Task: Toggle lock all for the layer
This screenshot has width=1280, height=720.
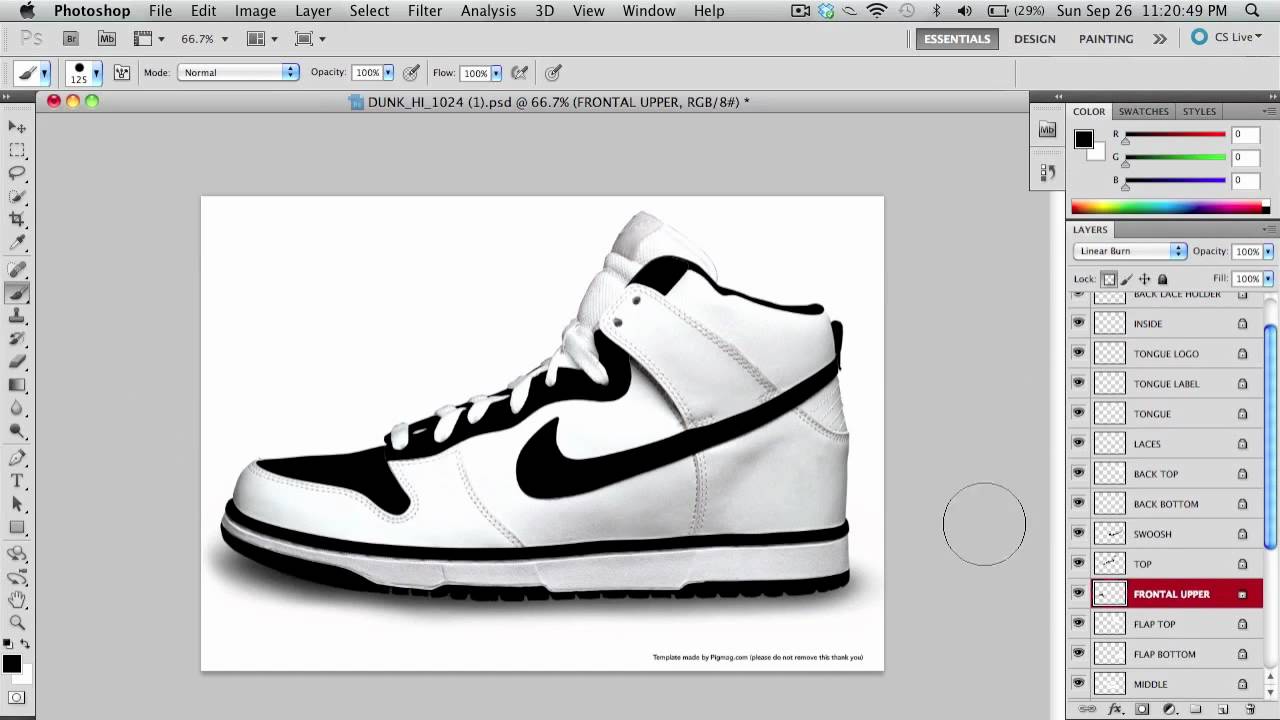Action: [x=1162, y=279]
